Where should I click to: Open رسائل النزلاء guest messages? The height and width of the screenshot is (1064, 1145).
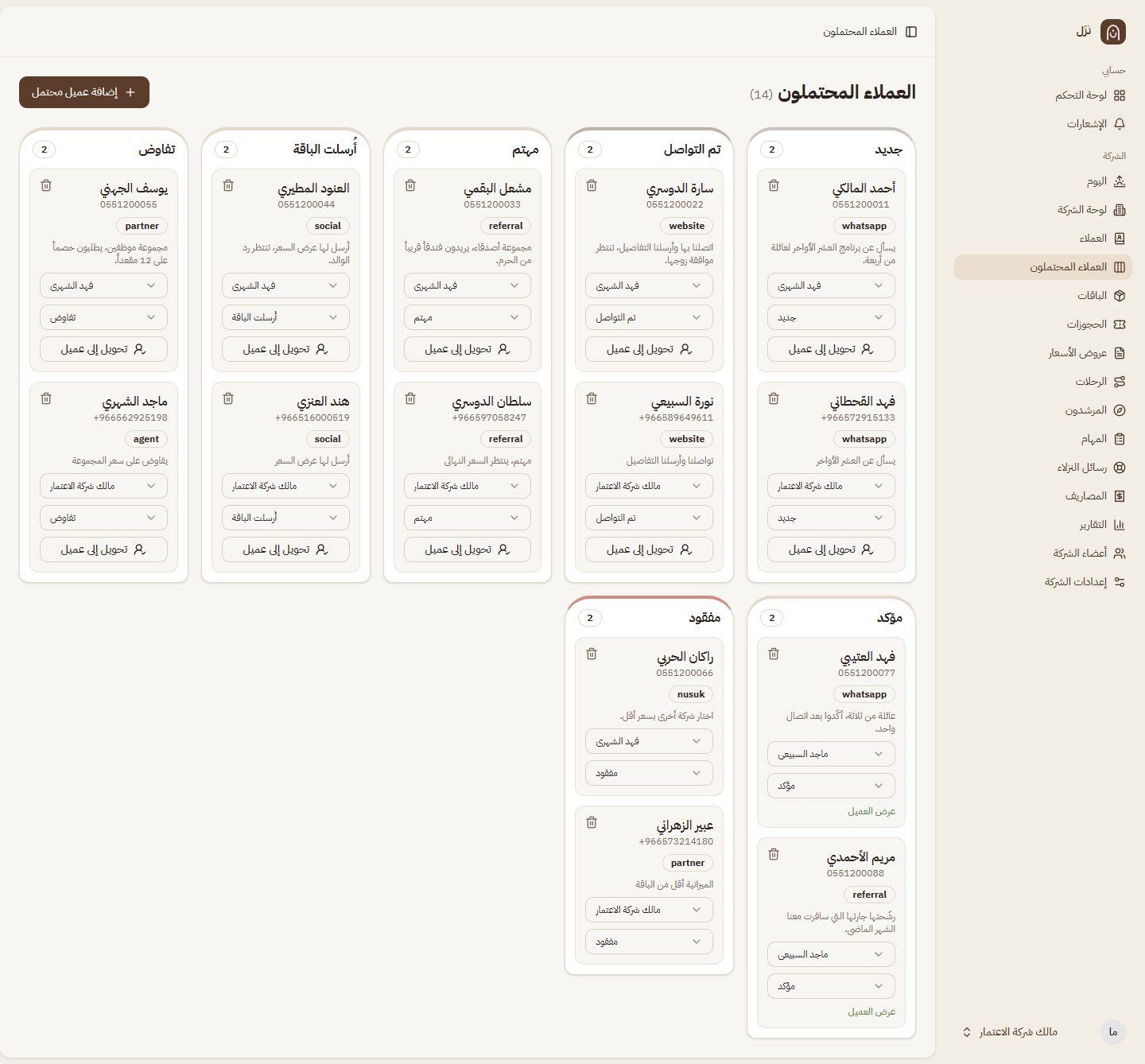point(1043,468)
